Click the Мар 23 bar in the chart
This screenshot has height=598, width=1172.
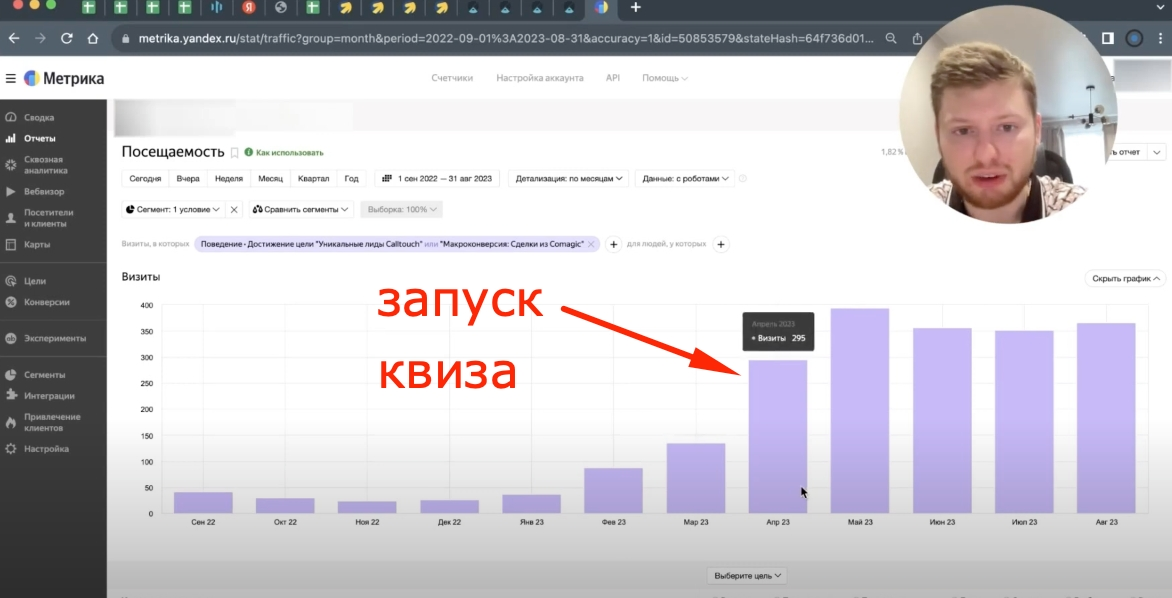695,478
